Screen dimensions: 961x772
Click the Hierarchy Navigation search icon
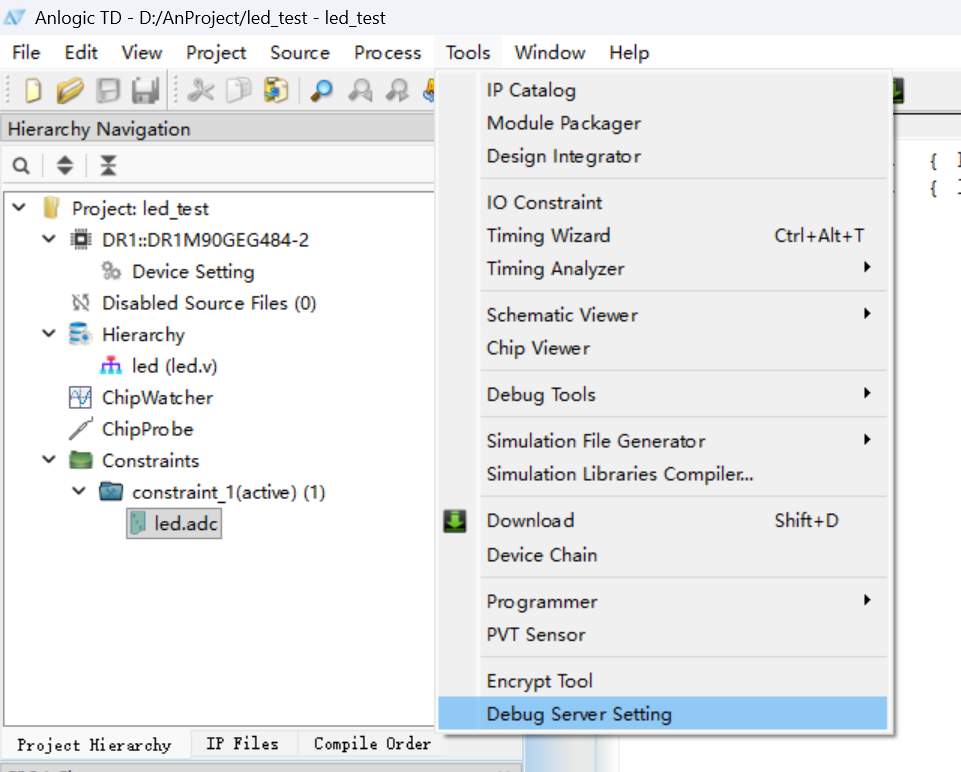(21, 165)
